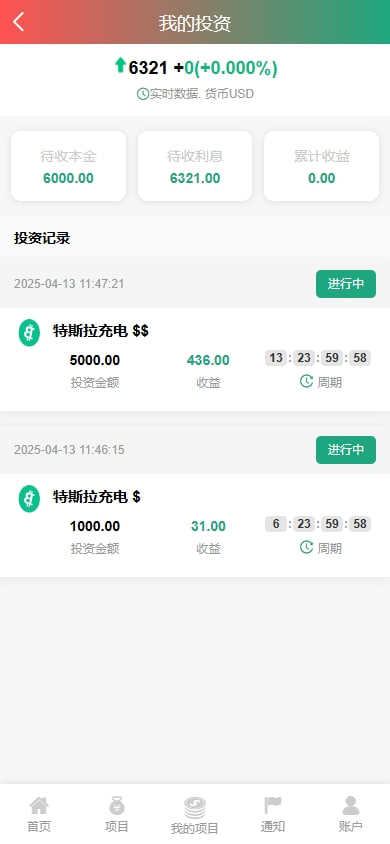
Task: Click 进行中 button for 11:47:21 record
Action: tap(346, 284)
